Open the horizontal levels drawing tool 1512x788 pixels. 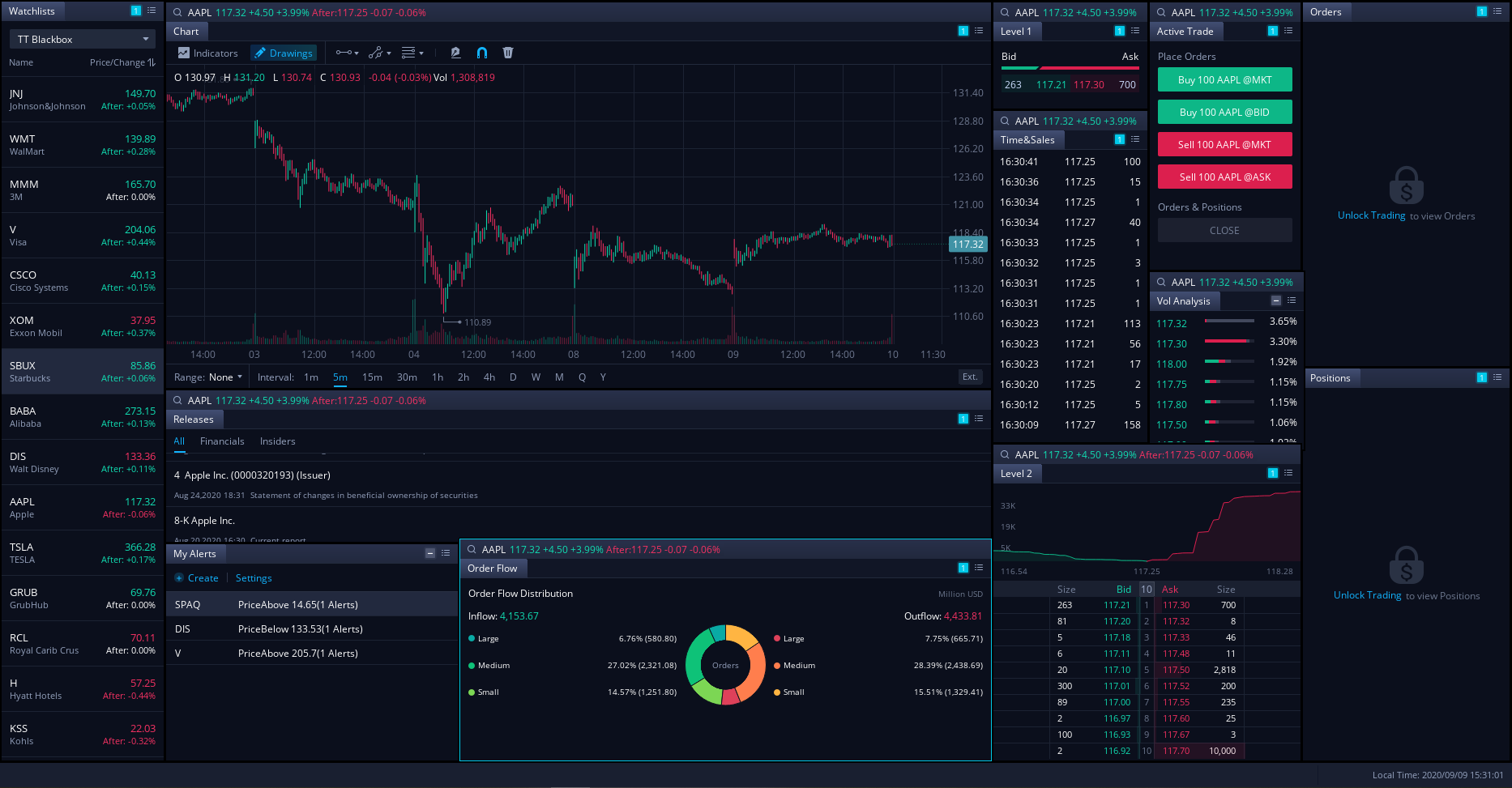point(408,53)
